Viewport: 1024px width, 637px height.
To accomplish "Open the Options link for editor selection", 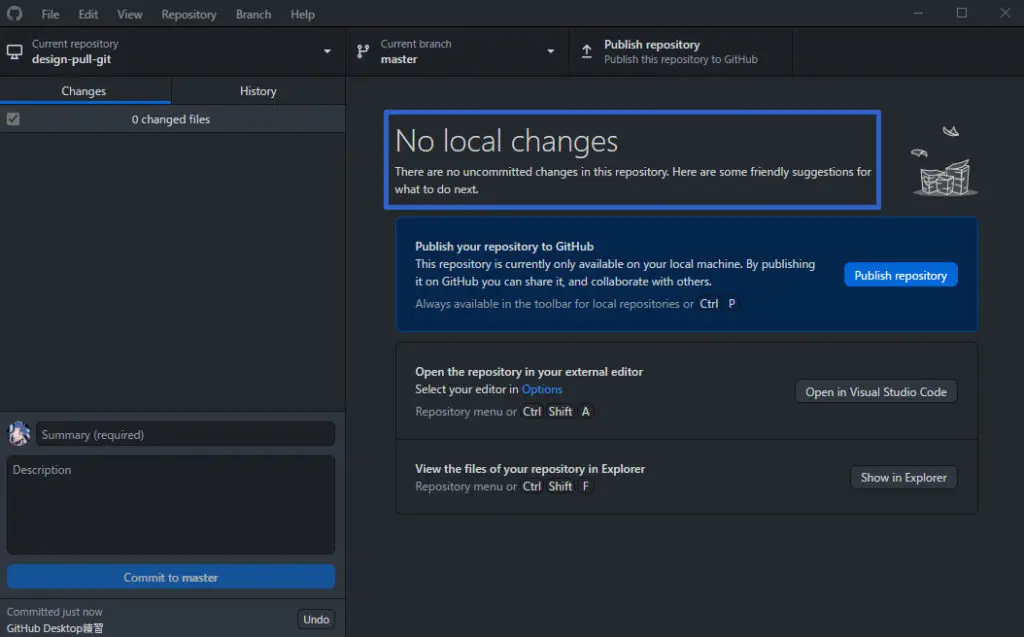I will pos(542,389).
